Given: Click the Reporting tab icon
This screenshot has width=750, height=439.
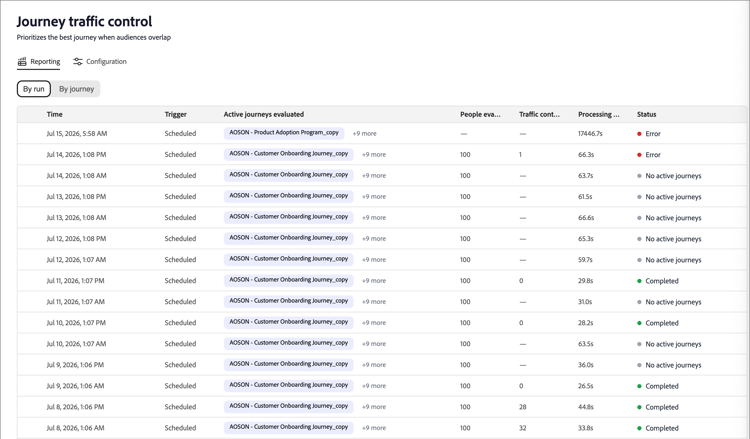Looking at the screenshot, I should click(22, 62).
